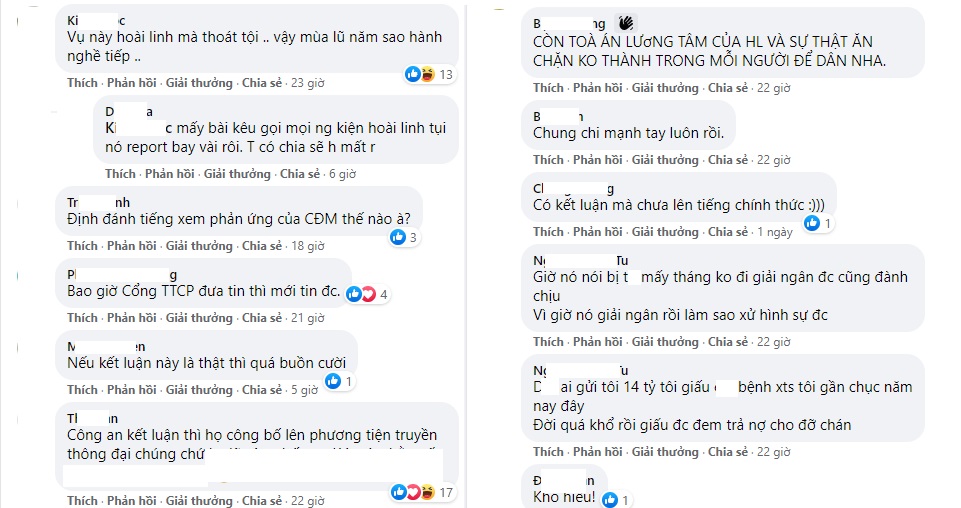The image size is (961, 508).
Task: Click Chia sẻ under "Bao giờ Cổng TTCP" comment
Action: (262, 318)
